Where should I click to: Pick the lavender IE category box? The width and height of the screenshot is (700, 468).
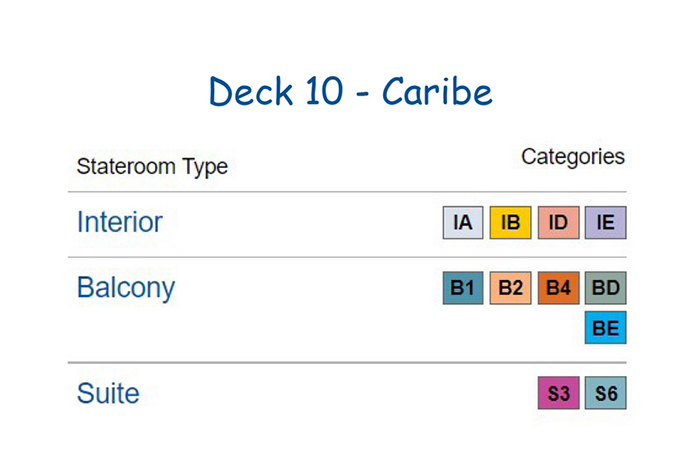pos(606,222)
